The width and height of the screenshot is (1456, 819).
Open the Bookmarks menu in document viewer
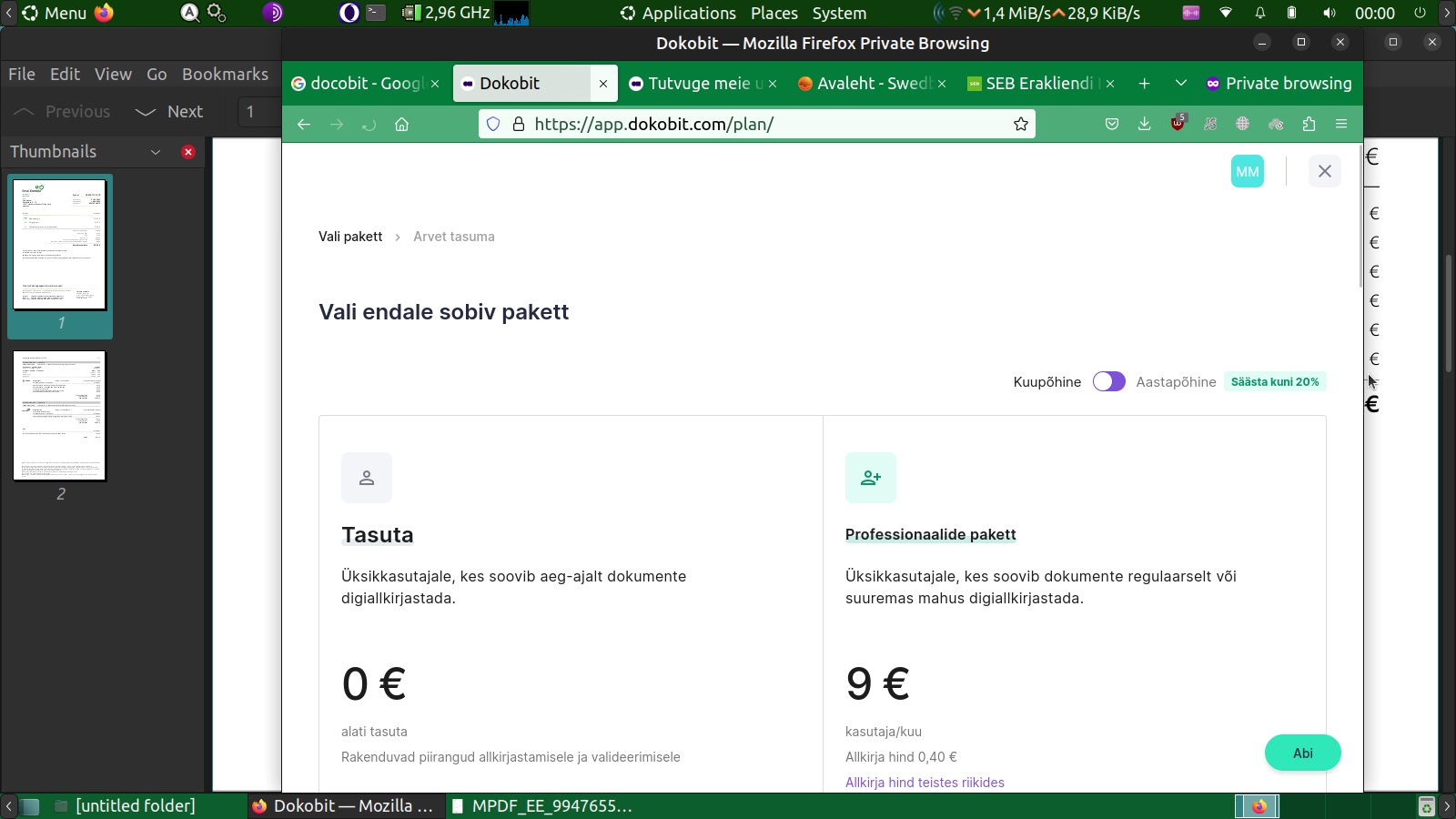tap(225, 75)
